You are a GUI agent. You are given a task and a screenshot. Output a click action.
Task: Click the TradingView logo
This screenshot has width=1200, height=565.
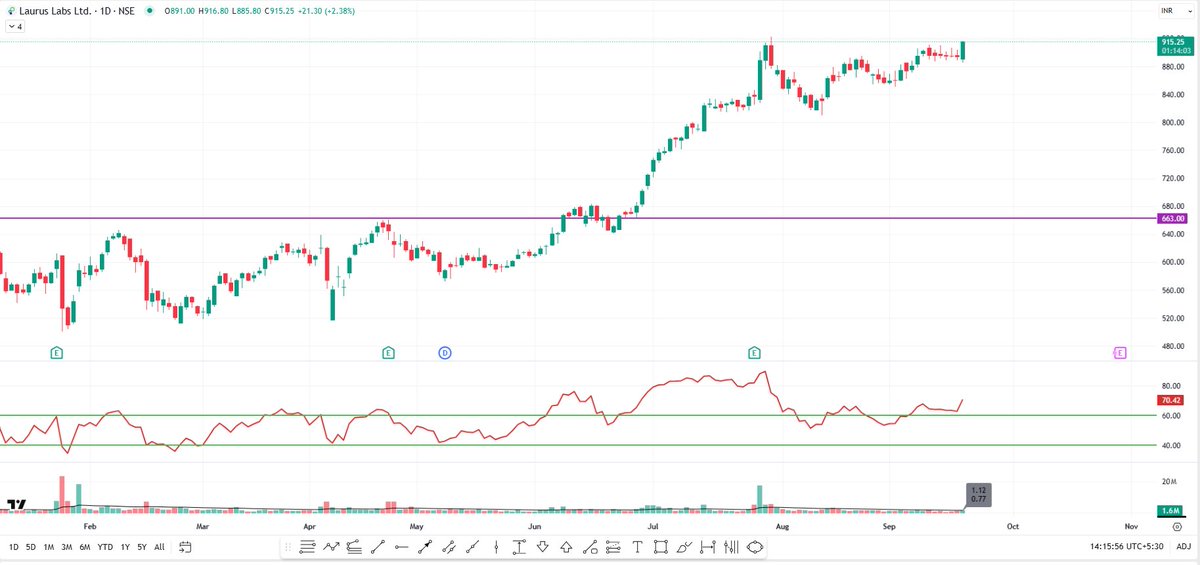[16, 505]
